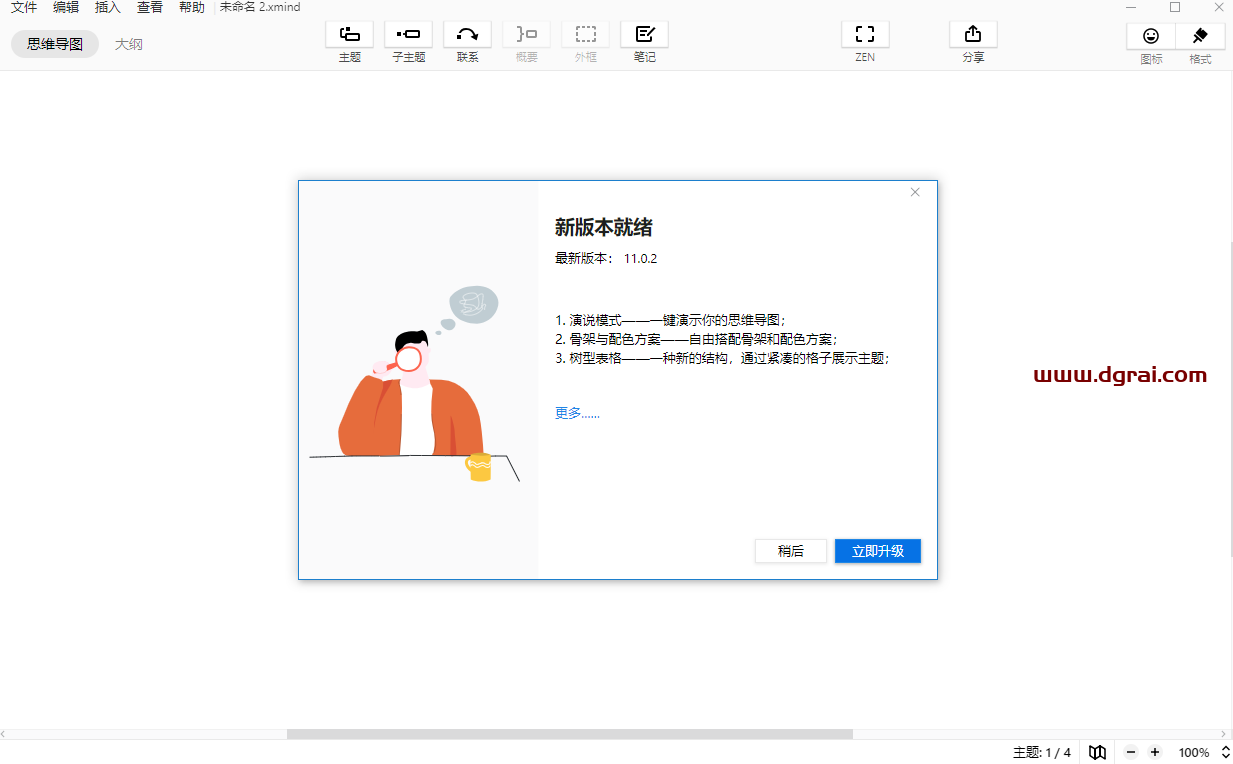Open the 帮助 menu
Image resolution: width=1233 pixels, height=764 pixels.
[191, 7]
